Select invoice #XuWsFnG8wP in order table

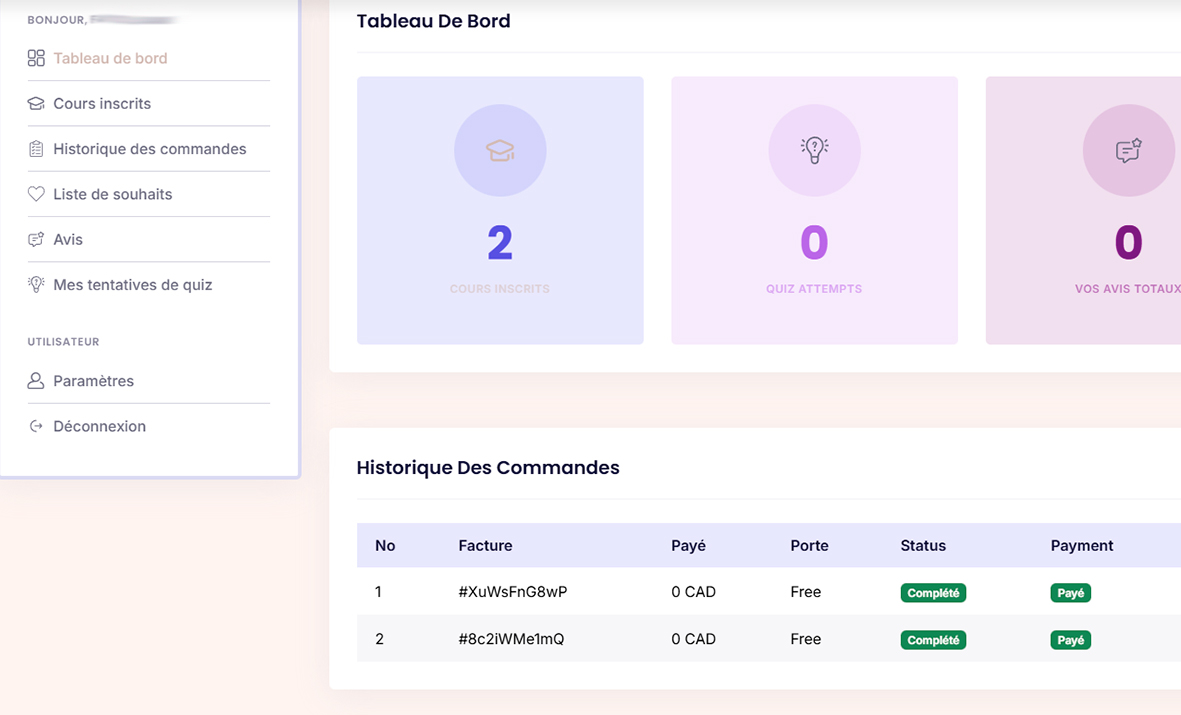[512, 592]
